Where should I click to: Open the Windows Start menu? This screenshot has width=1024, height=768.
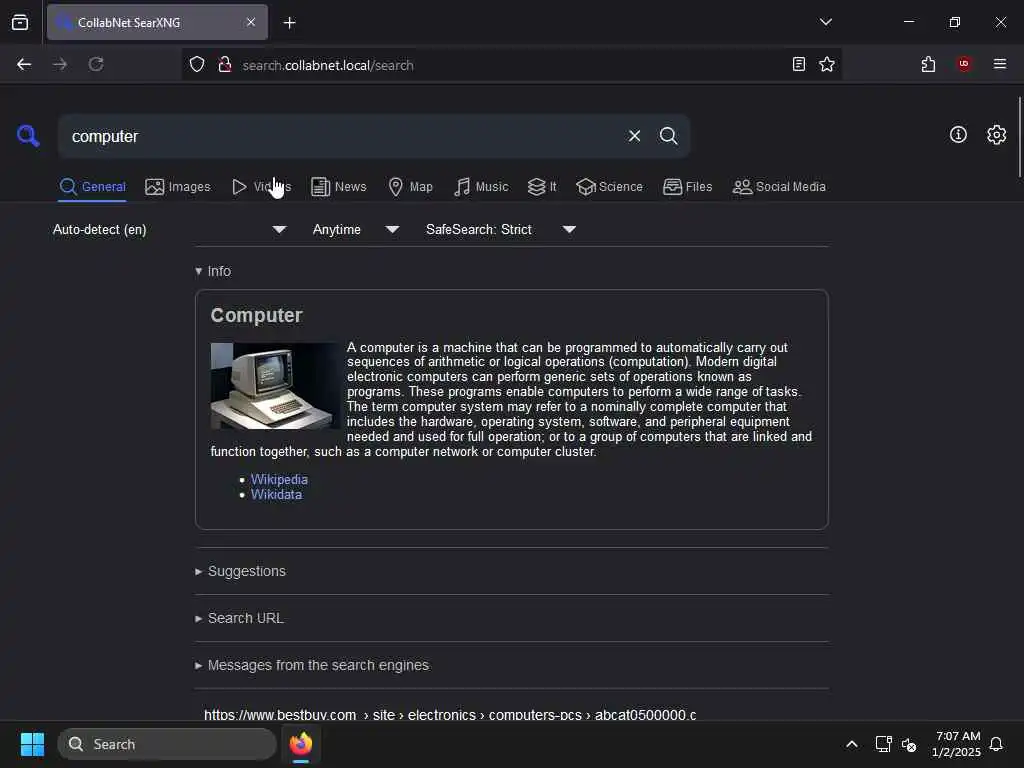pos(32,744)
